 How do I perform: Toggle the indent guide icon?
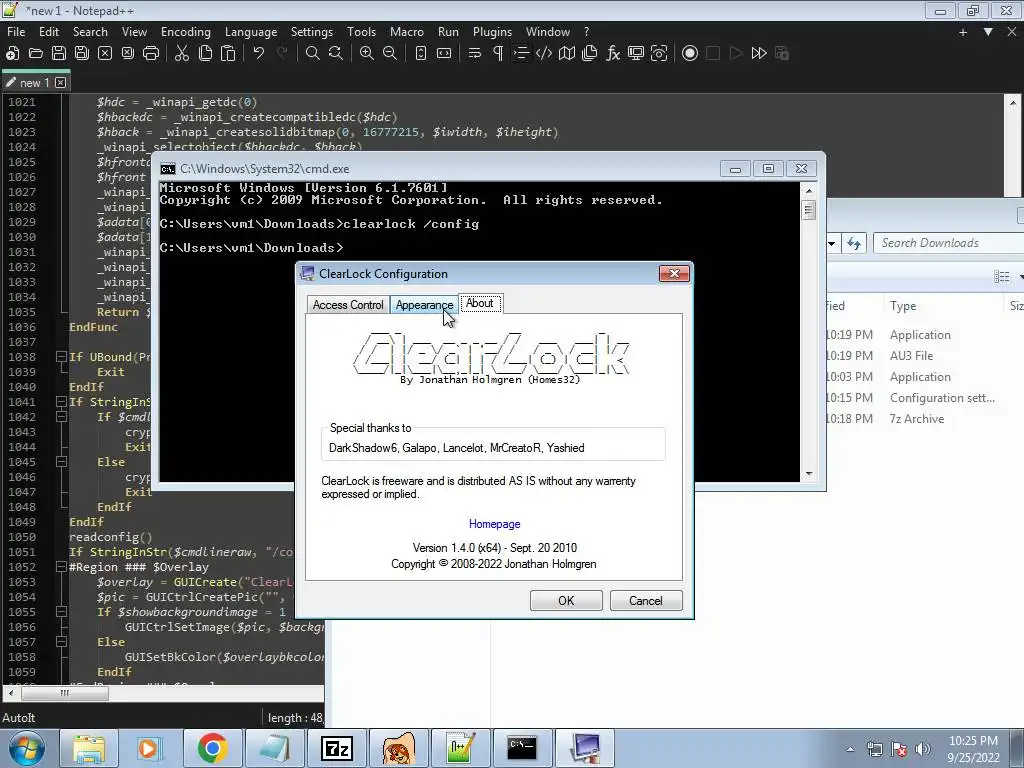coord(521,54)
